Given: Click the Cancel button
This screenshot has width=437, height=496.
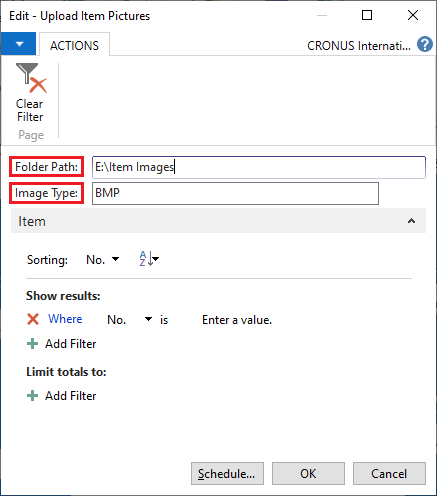Looking at the screenshot, I should 389,473.
